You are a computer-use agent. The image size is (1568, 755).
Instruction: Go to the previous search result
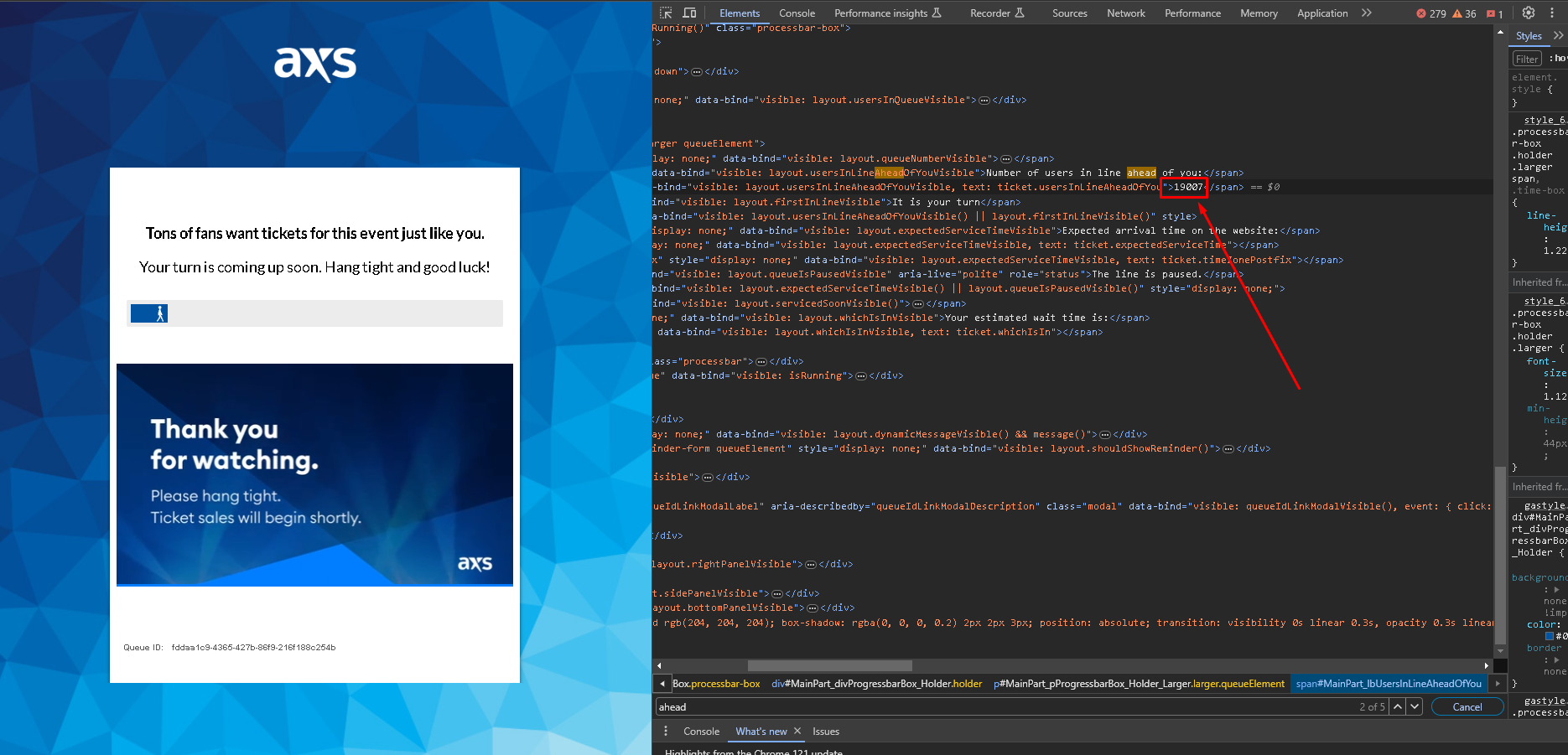click(x=1398, y=707)
